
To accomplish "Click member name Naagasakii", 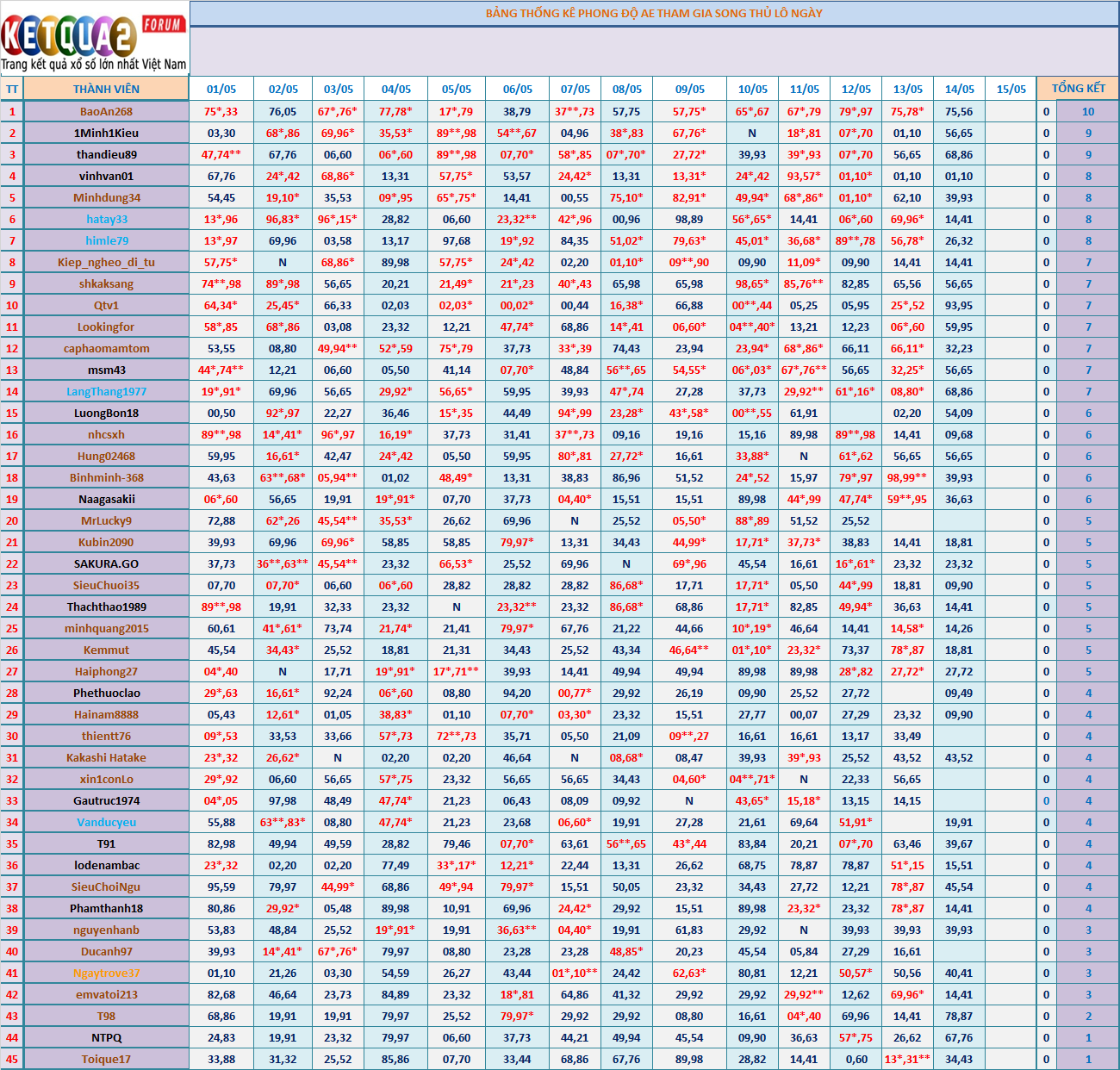I will [106, 499].
